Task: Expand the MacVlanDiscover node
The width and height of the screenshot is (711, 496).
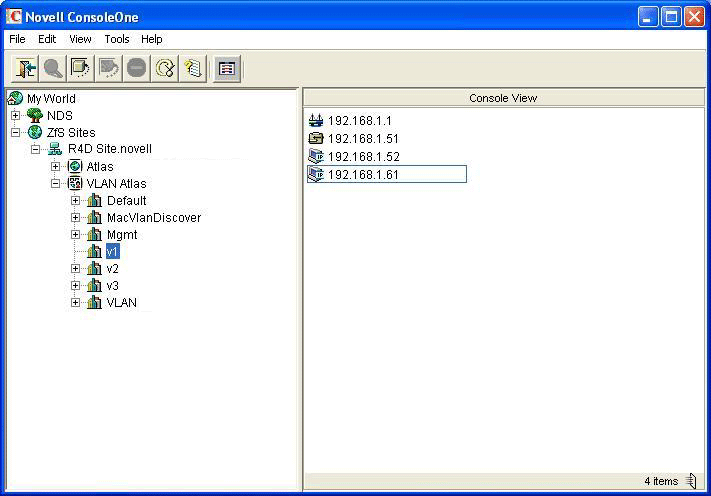Action: coord(75,218)
